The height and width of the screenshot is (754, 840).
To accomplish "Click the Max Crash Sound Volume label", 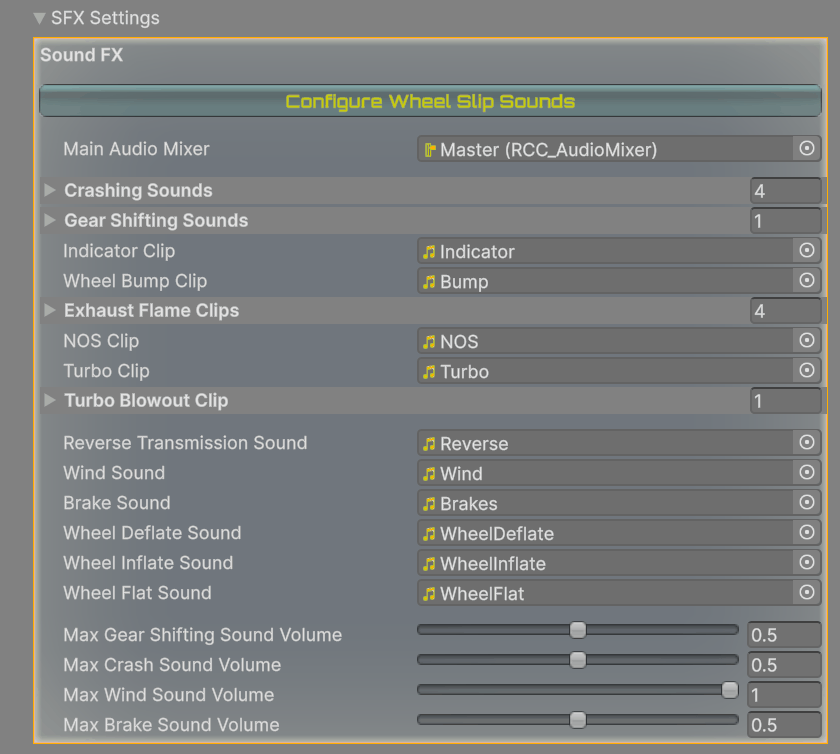I will [172, 665].
